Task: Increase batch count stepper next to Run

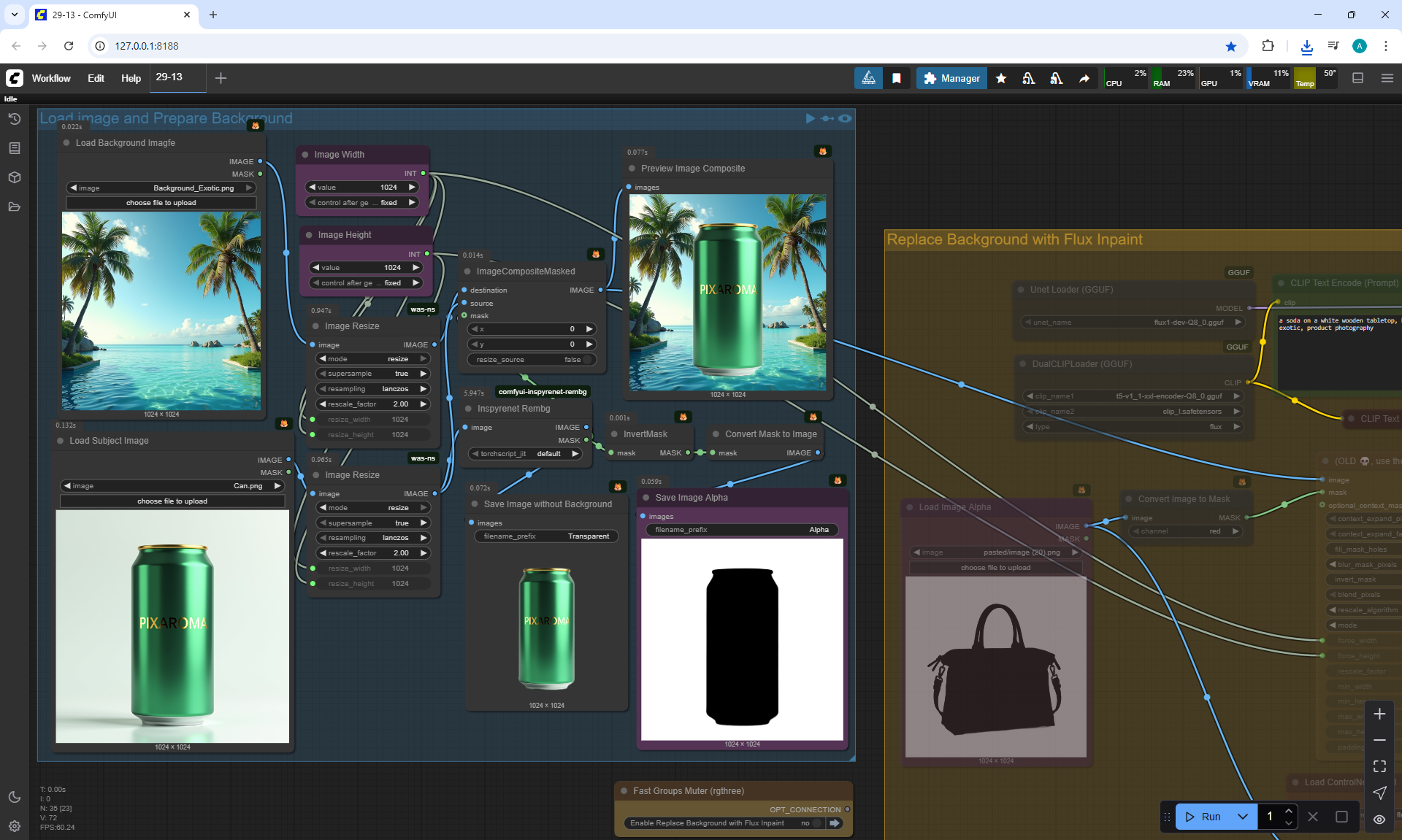Action: pyautogui.click(x=1289, y=811)
